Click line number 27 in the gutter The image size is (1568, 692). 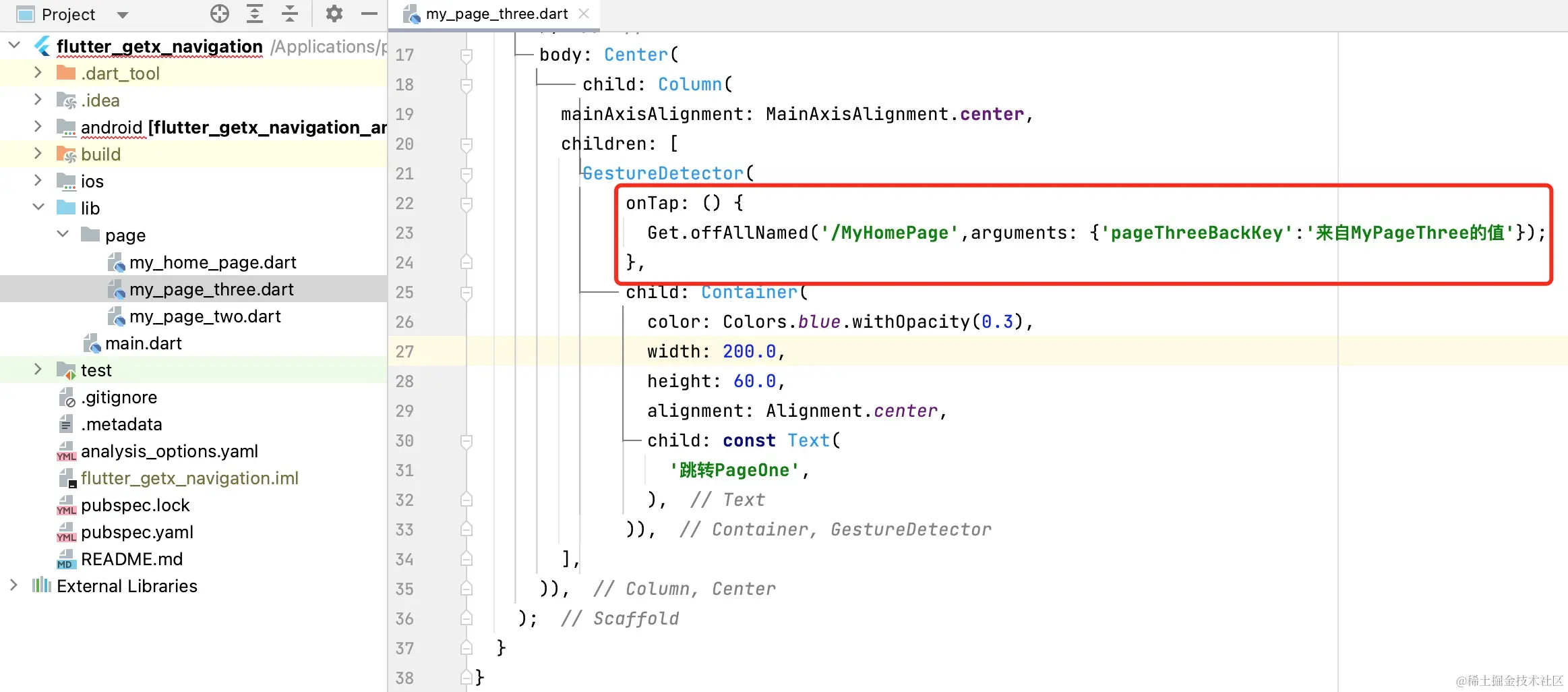click(x=404, y=351)
